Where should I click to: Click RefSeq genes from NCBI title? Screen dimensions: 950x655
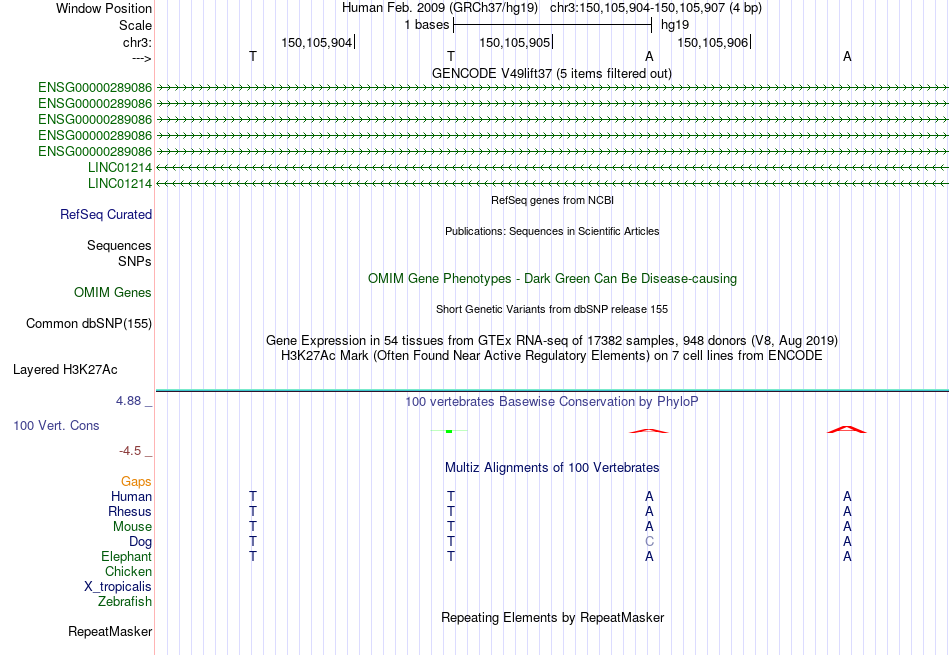click(553, 200)
